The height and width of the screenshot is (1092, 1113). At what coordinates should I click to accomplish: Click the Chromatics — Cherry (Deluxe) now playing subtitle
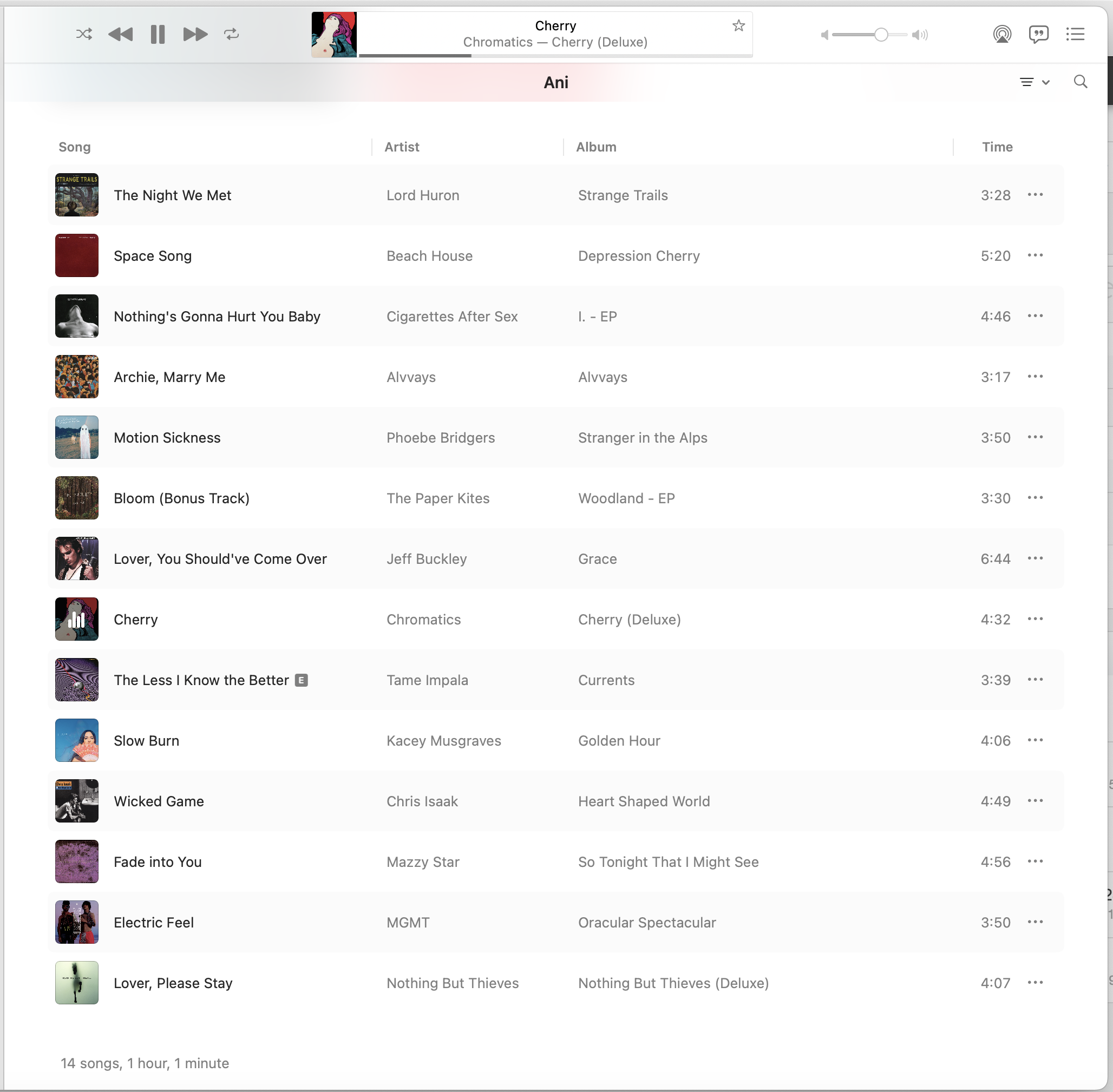coord(555,42)
